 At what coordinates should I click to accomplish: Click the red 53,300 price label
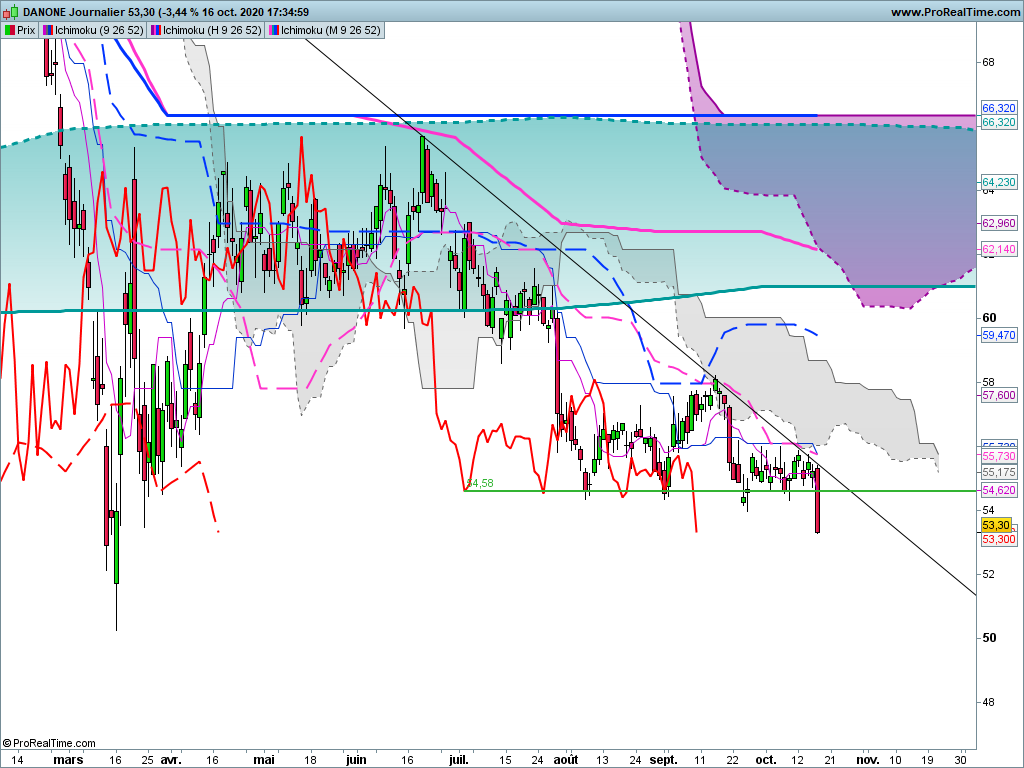coord(999,539)
